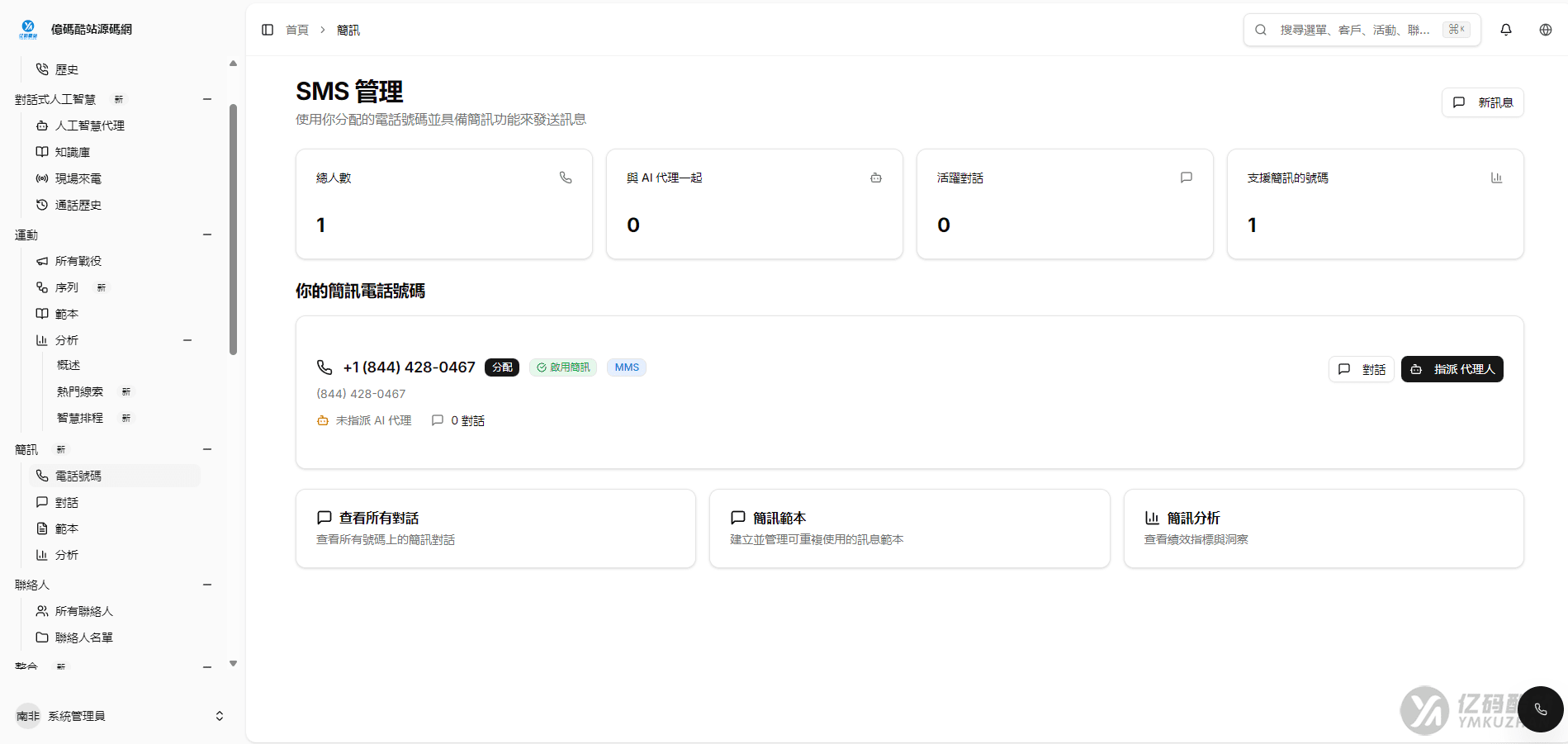This screenshot has height=744, width=1568.
Task: Click the 新訊息 button
Action: point(1483,102)
